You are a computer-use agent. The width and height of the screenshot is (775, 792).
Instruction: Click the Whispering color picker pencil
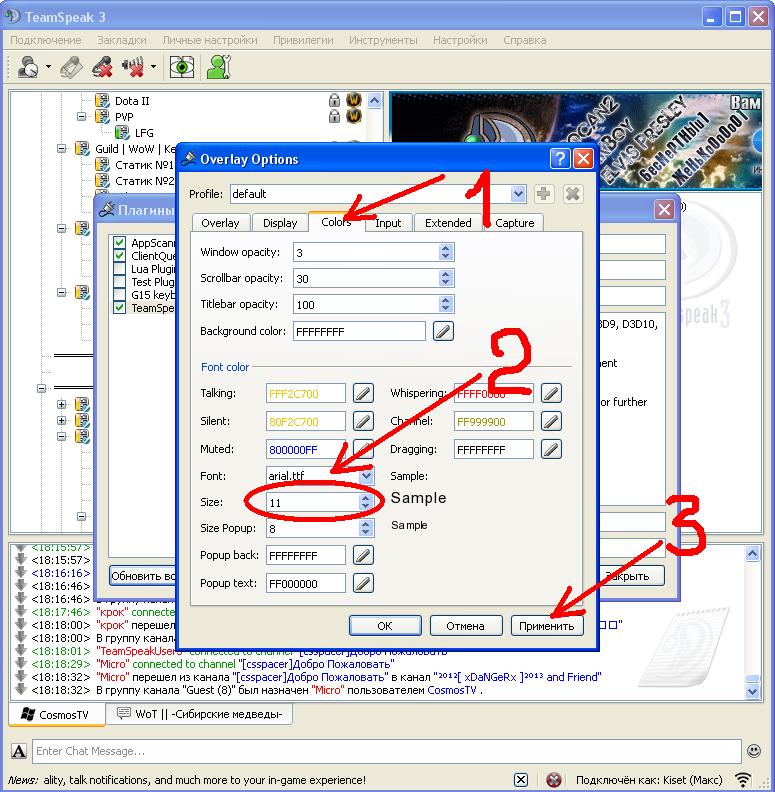click(x=551, y=393)
